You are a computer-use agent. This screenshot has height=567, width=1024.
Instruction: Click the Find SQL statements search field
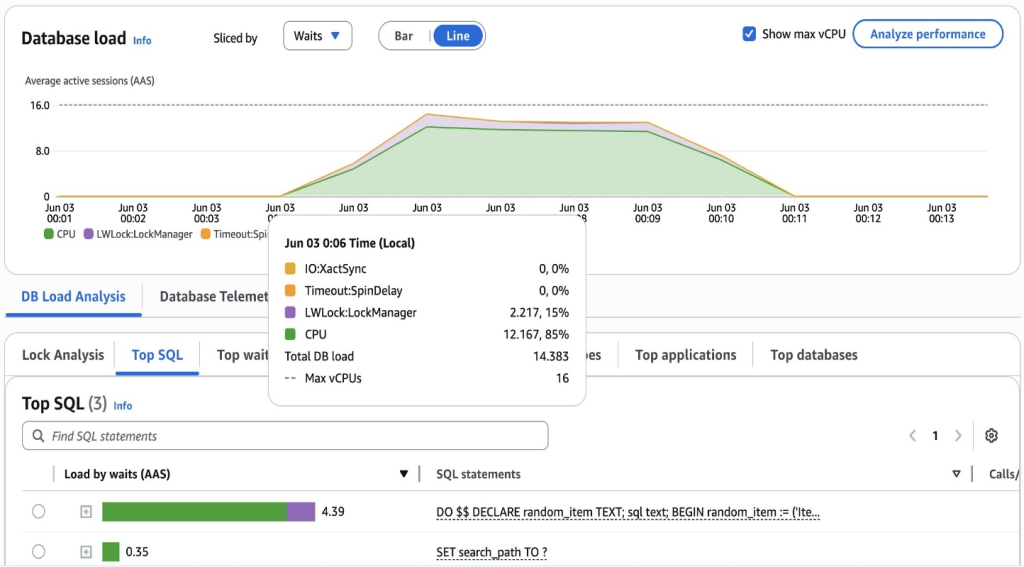(x=285, y=436)
